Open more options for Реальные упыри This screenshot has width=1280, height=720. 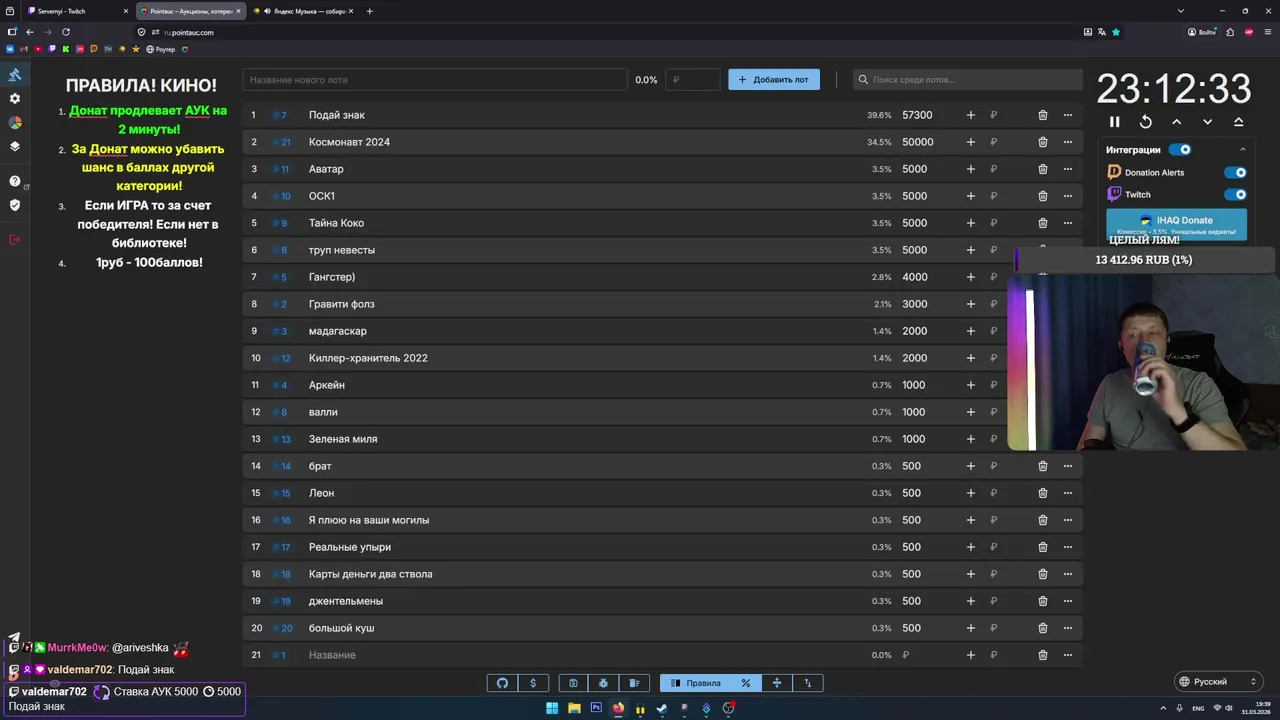tap(1068, 547)
